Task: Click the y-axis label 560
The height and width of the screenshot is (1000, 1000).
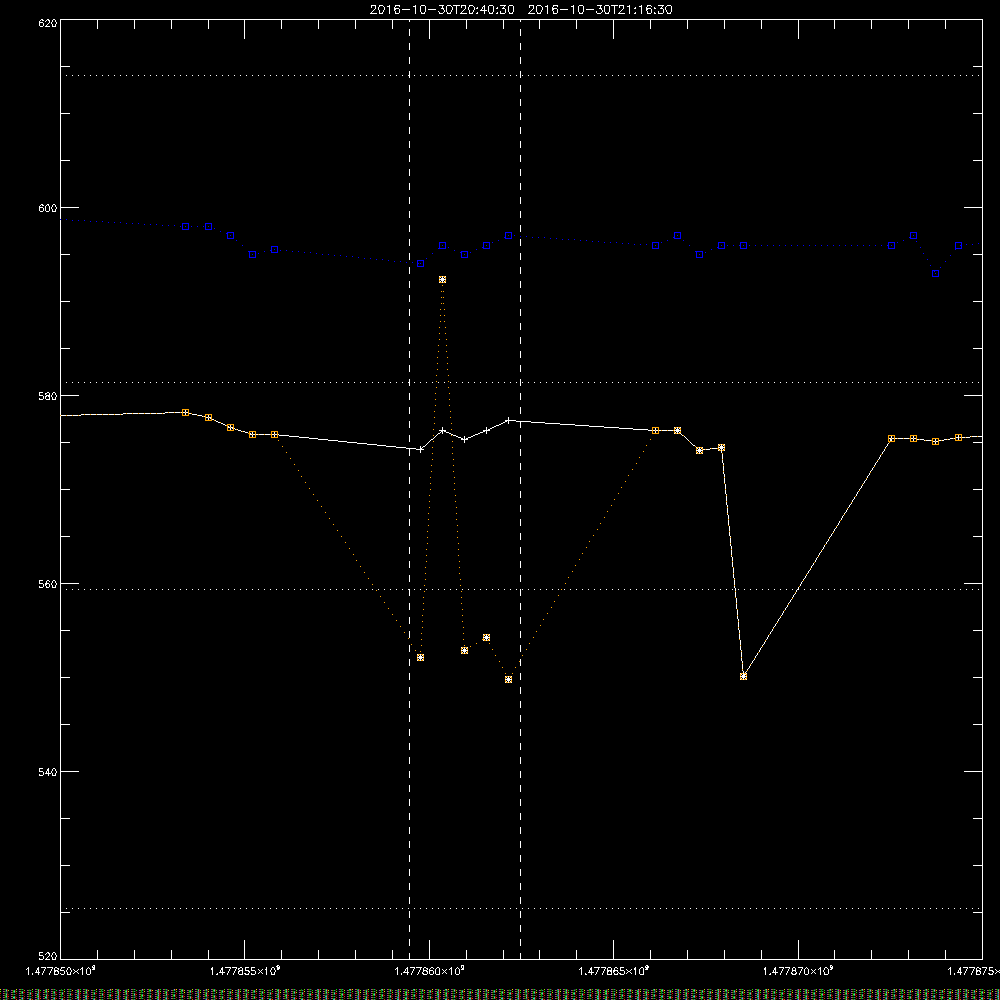Action: 48,584
